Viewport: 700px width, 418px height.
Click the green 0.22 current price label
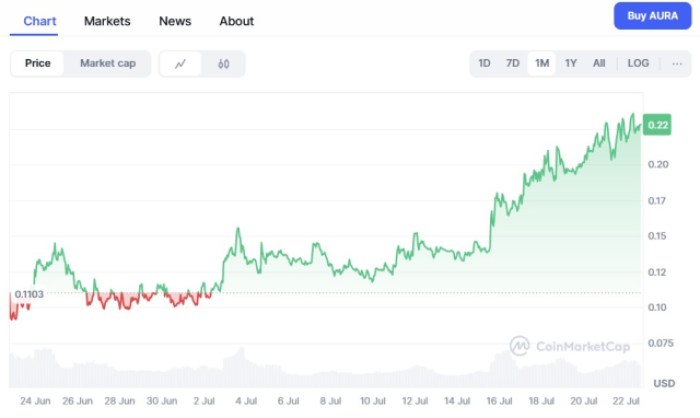658,125
